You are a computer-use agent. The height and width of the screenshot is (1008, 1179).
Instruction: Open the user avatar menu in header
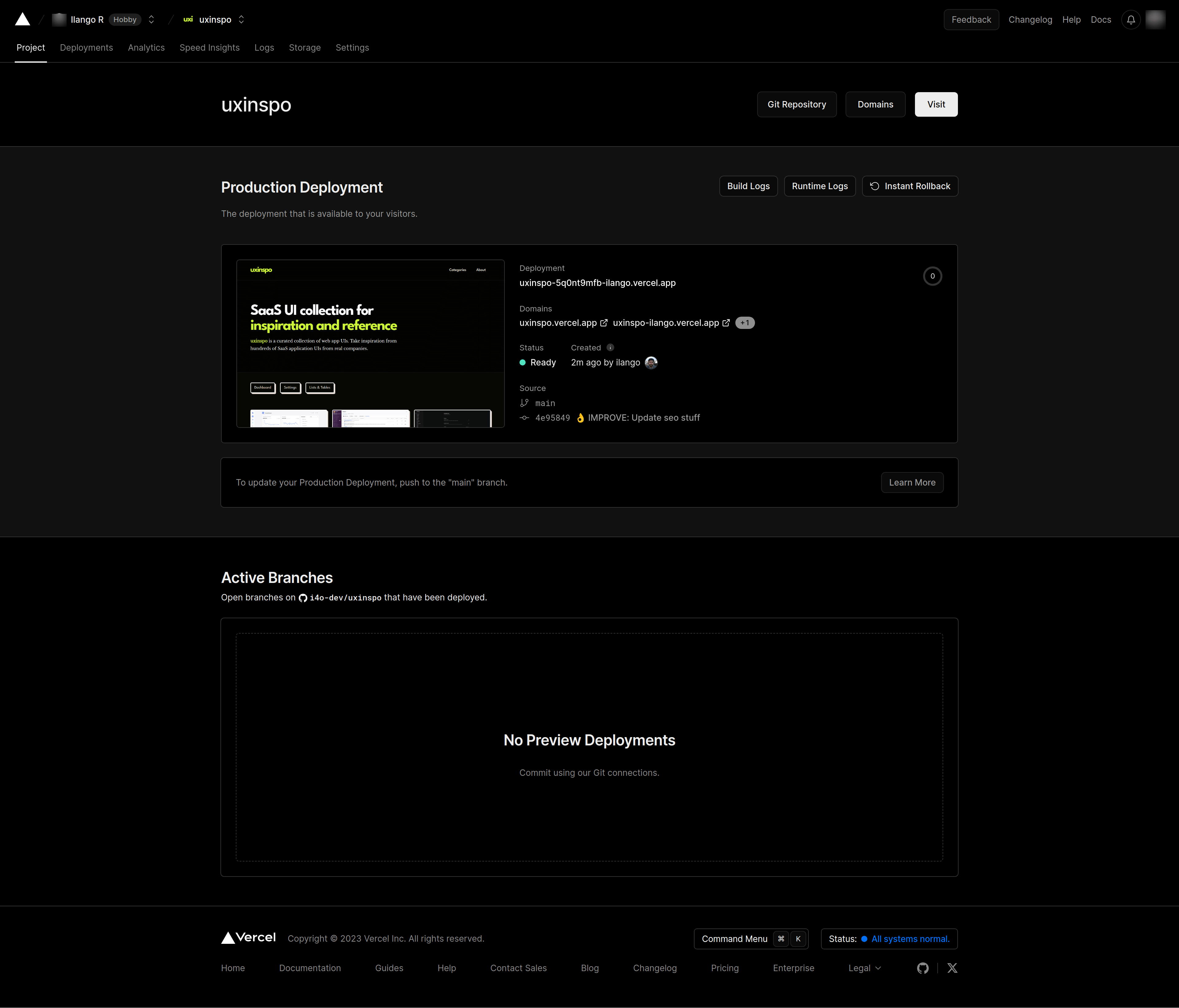click(x=1155, y=19)
